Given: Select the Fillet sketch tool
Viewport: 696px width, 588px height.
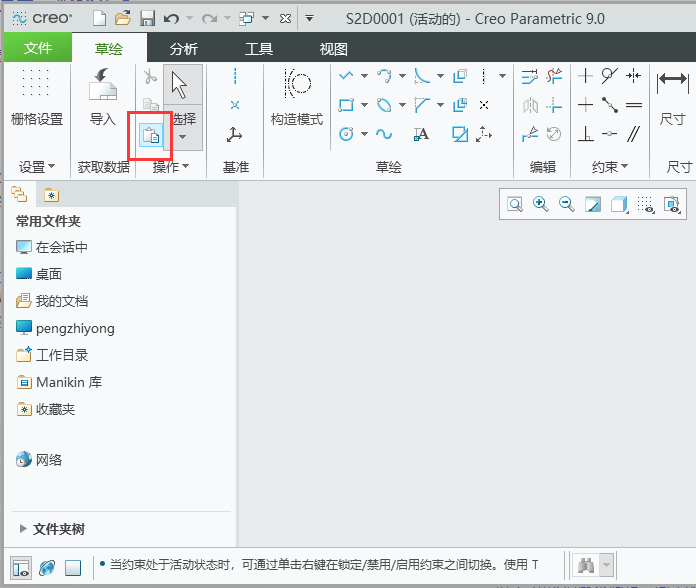Looking at the screenshot, I should [x=422, y=76].
